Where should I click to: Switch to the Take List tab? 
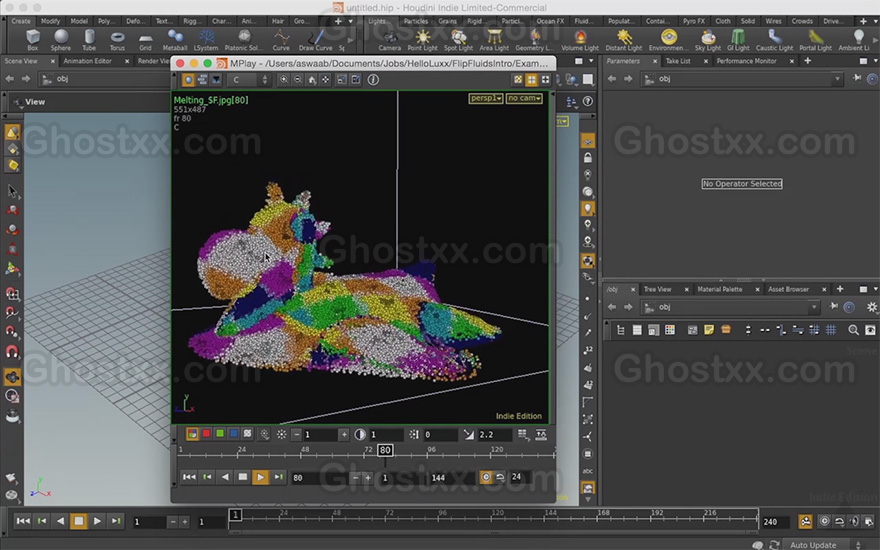(x=678, y=61)
